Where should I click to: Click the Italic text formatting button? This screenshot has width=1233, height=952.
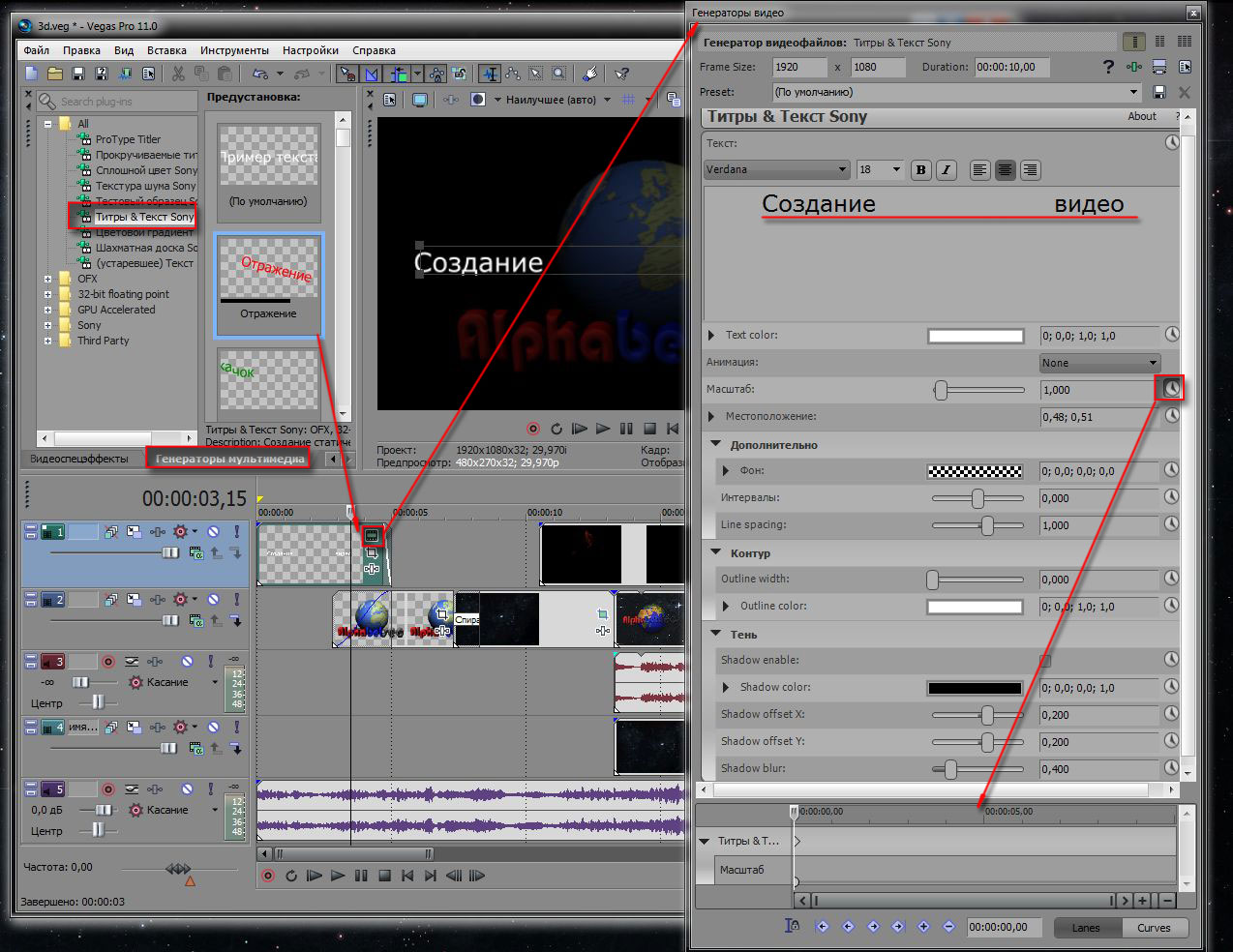[x=946, y=170]
